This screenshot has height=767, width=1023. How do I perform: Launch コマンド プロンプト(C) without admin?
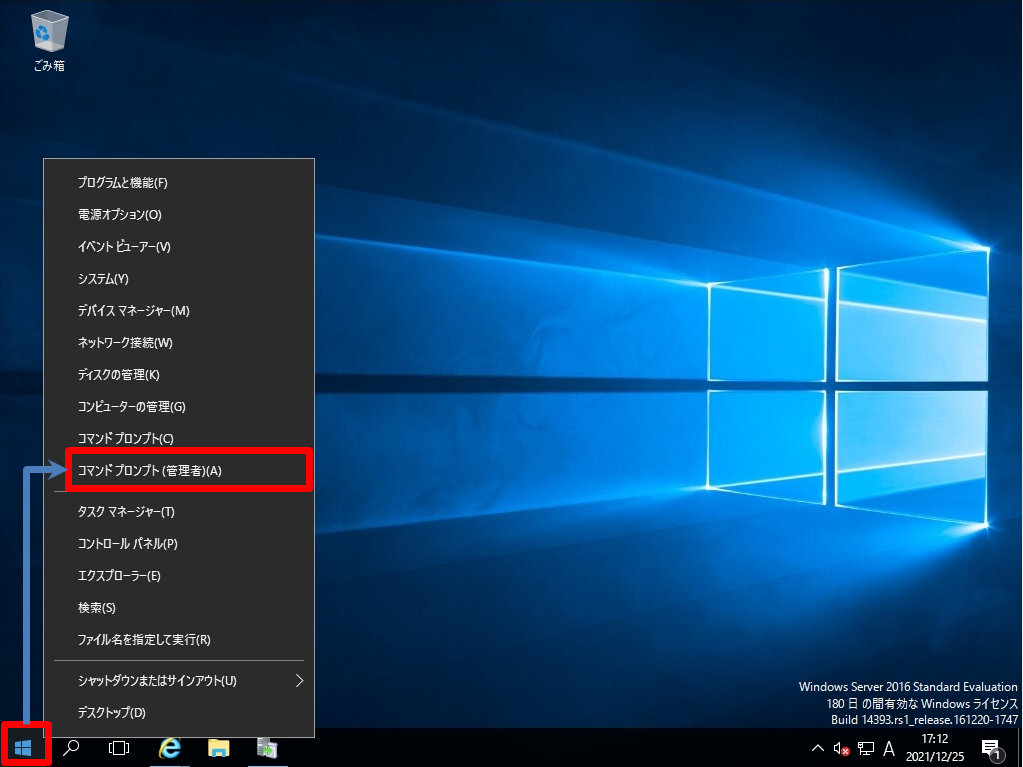pyautogui.click(x=179, y=438)
